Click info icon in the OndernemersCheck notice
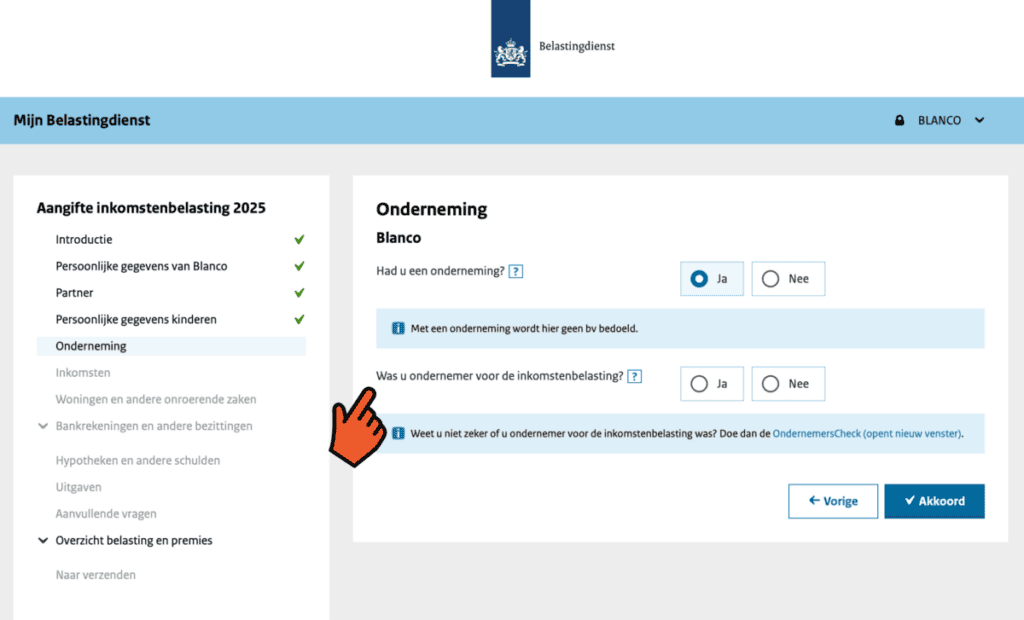Viewport: 1024px width, 620px height. coord(398,434)
